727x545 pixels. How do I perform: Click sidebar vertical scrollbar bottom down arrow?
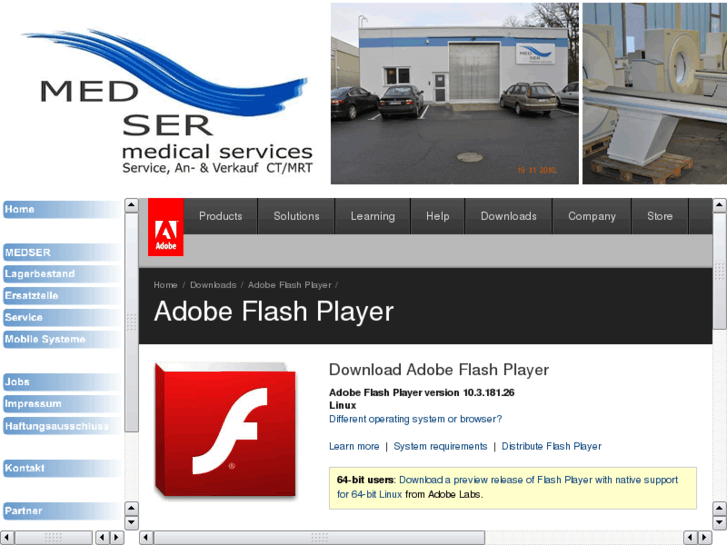(x=132, y=522)
